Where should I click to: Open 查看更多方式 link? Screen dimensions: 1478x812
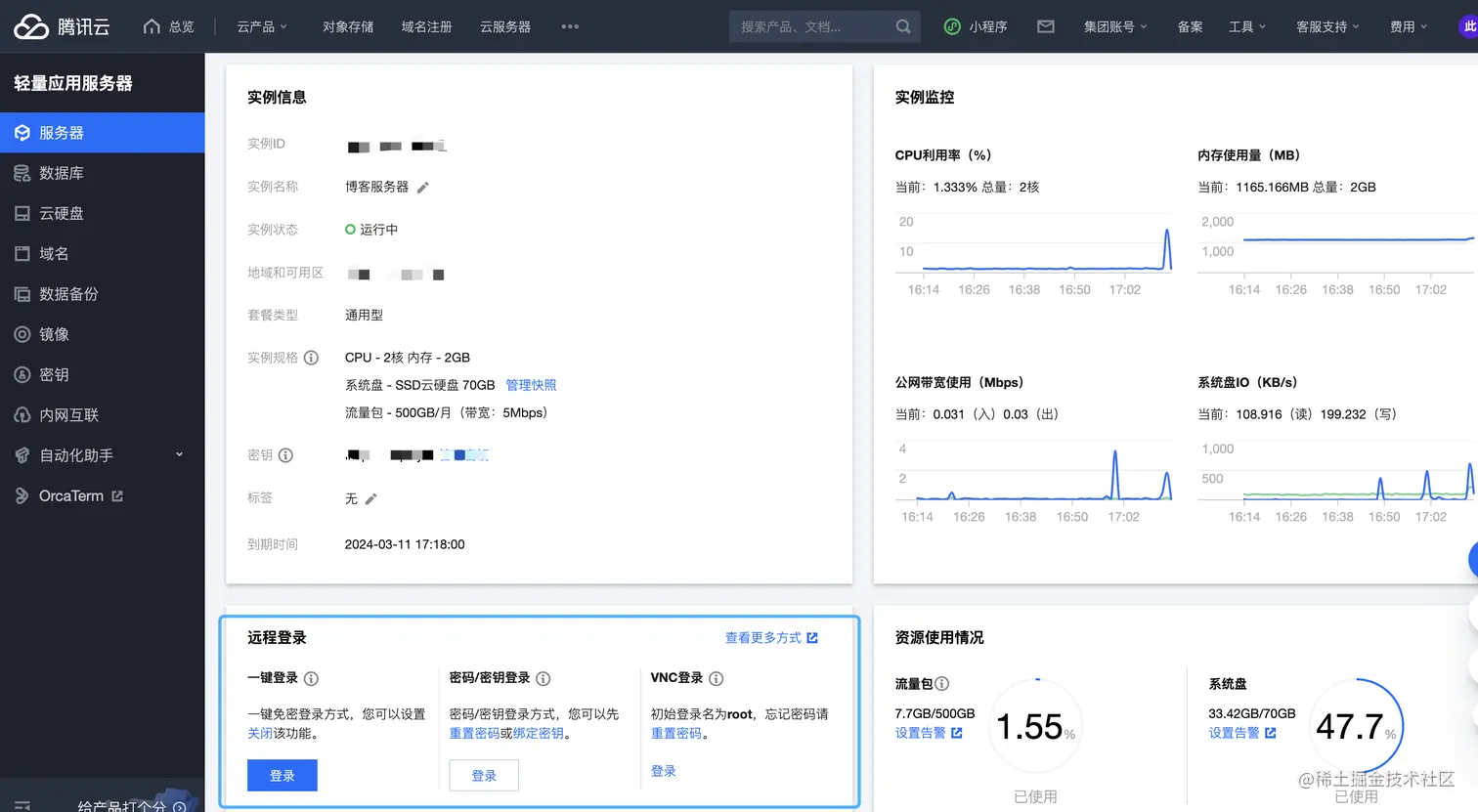[x=771, y=638]
